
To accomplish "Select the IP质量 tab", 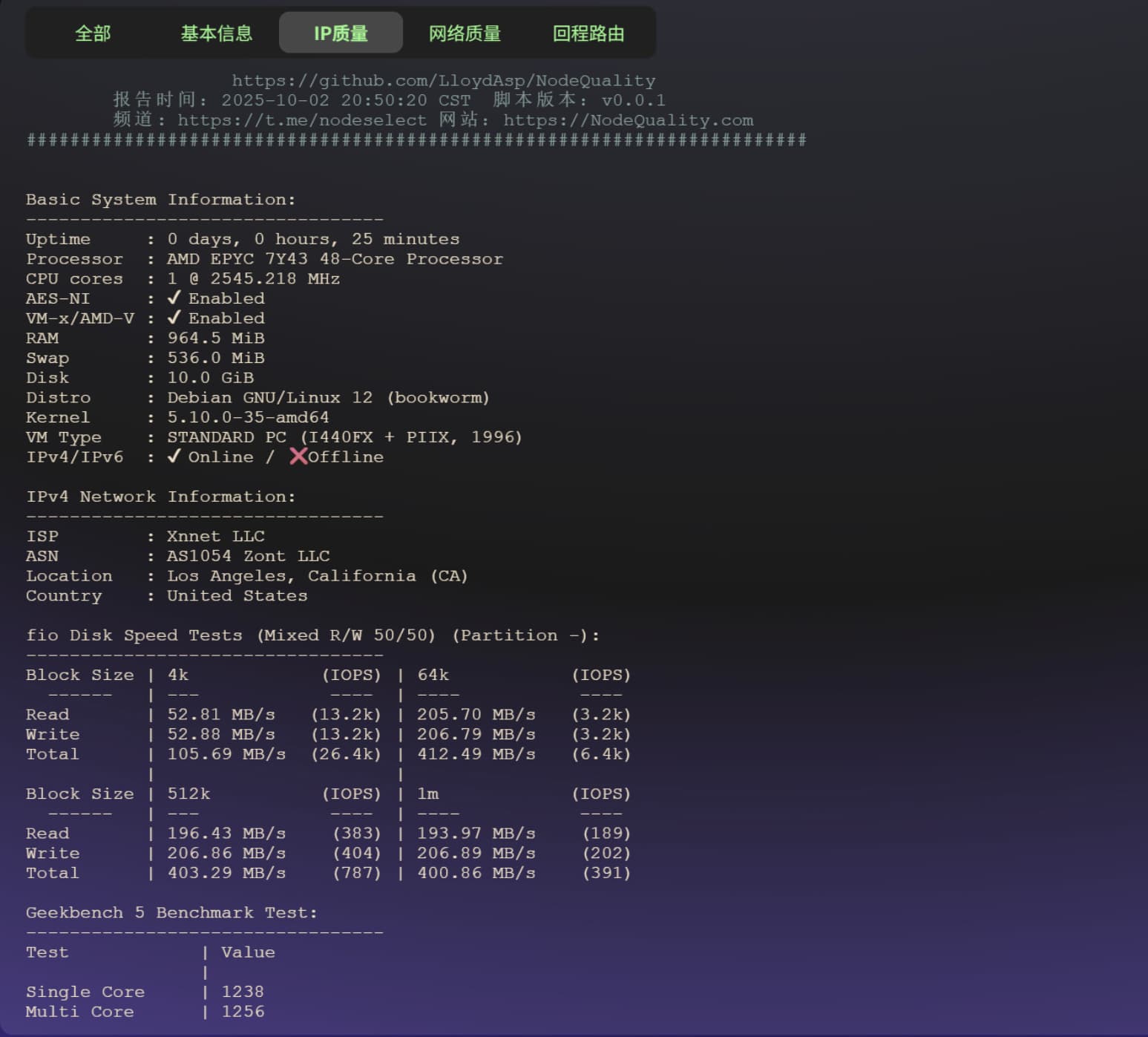I will [341, 33].
